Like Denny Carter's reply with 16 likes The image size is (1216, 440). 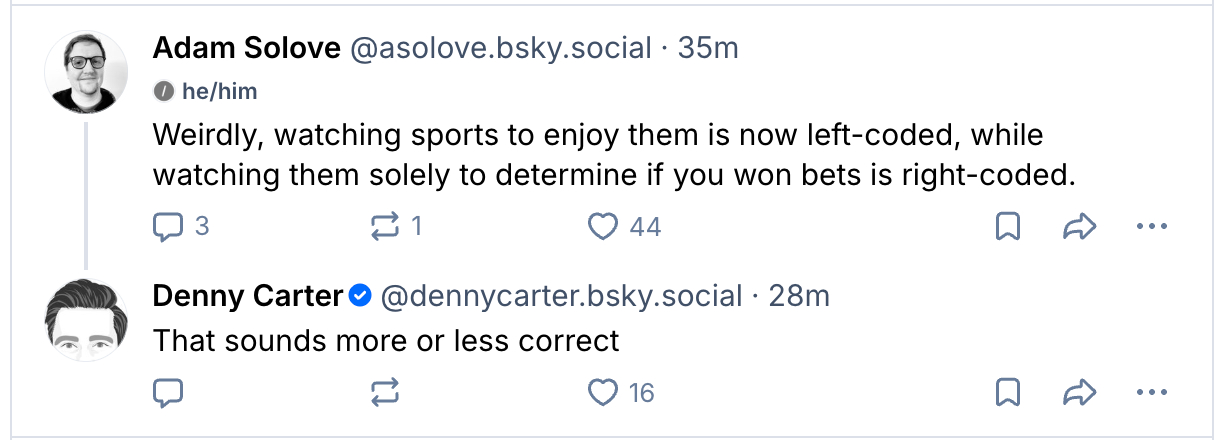[603, 393]
